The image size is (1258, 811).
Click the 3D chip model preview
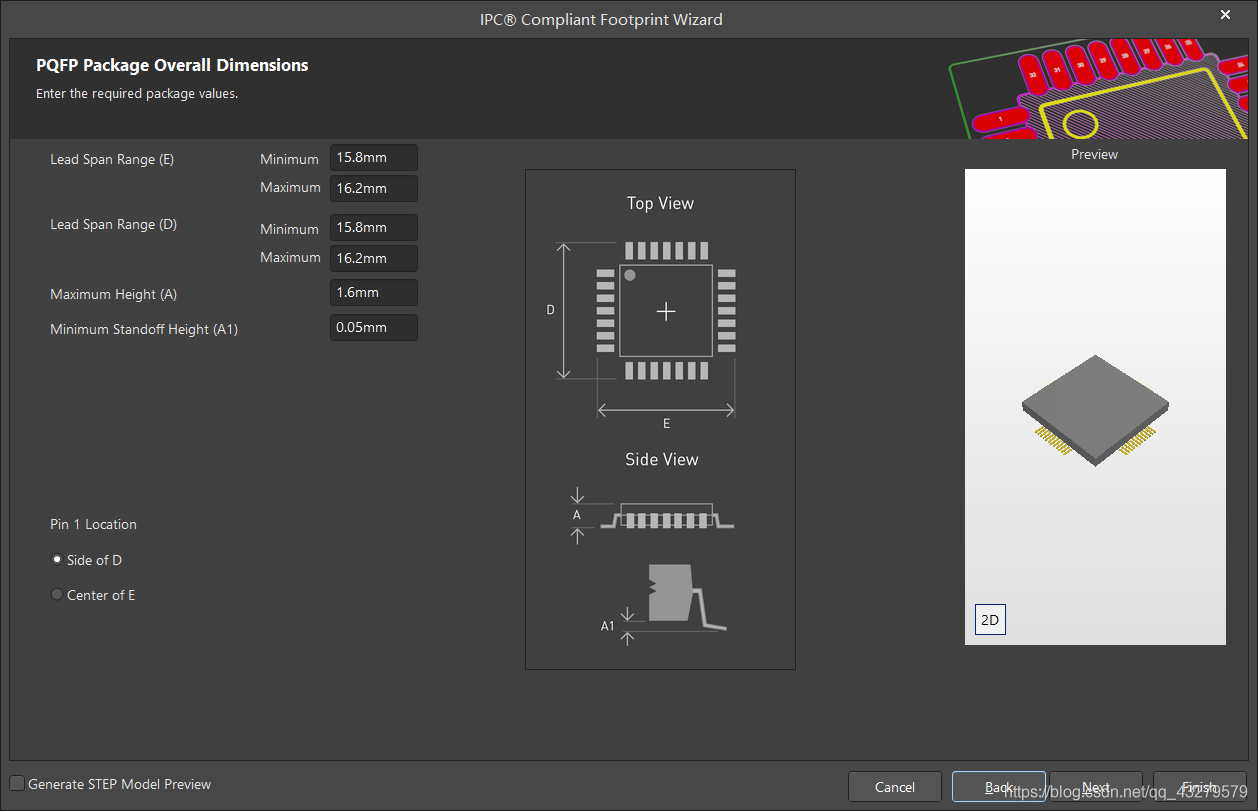(1096, 410)
